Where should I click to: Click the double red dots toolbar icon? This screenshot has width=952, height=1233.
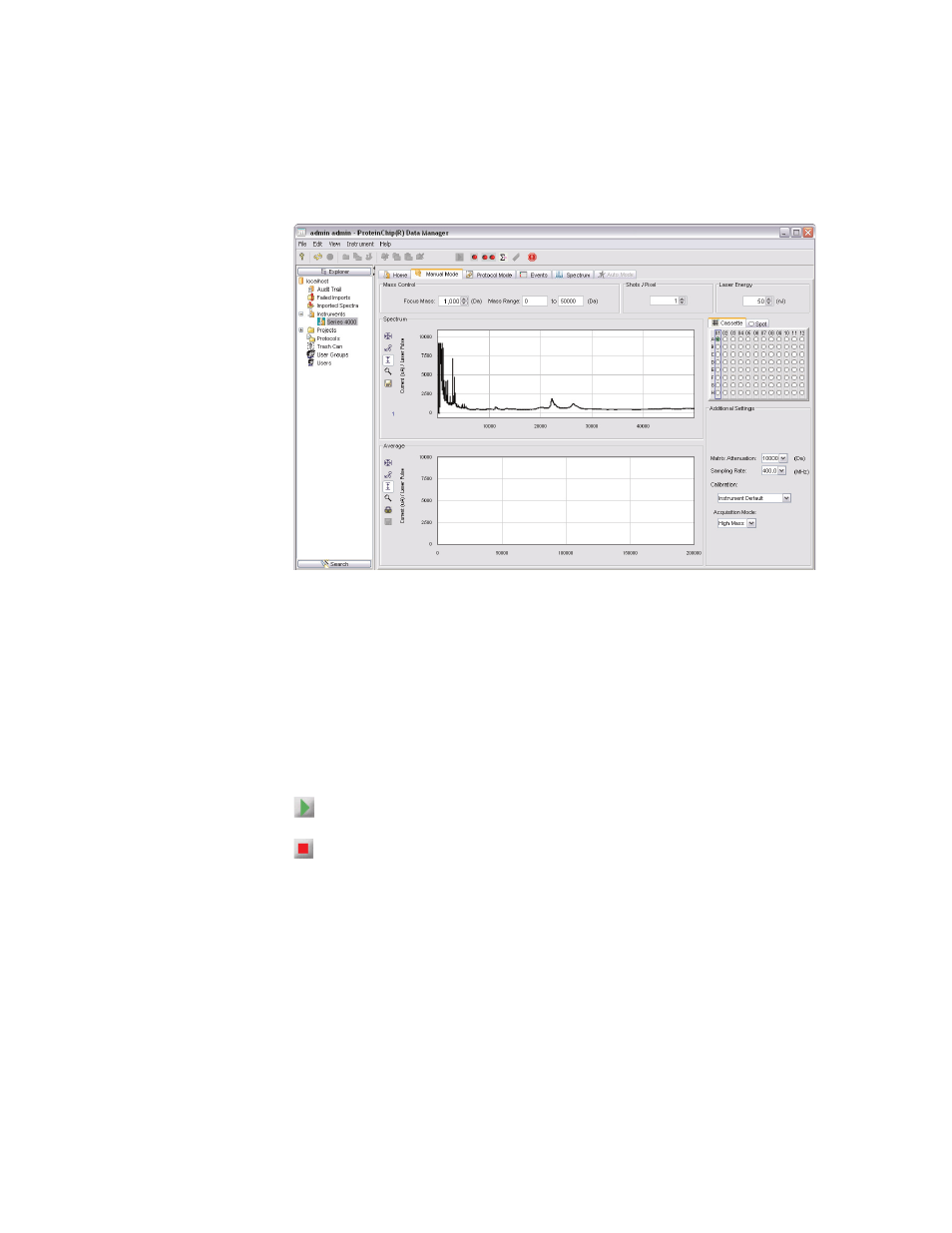pos(488,257)
